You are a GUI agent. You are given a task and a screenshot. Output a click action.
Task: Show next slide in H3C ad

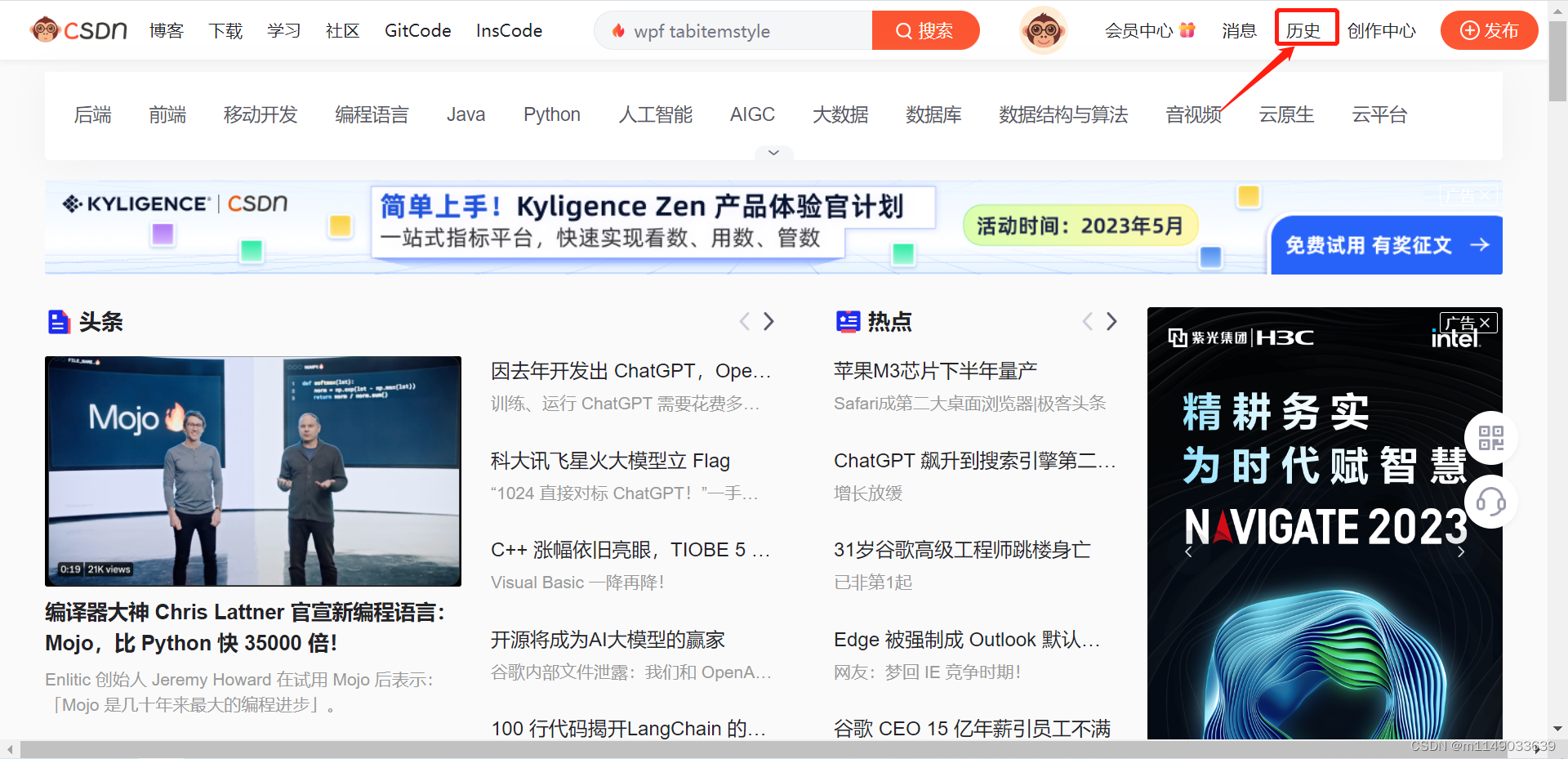[1461, 551]
